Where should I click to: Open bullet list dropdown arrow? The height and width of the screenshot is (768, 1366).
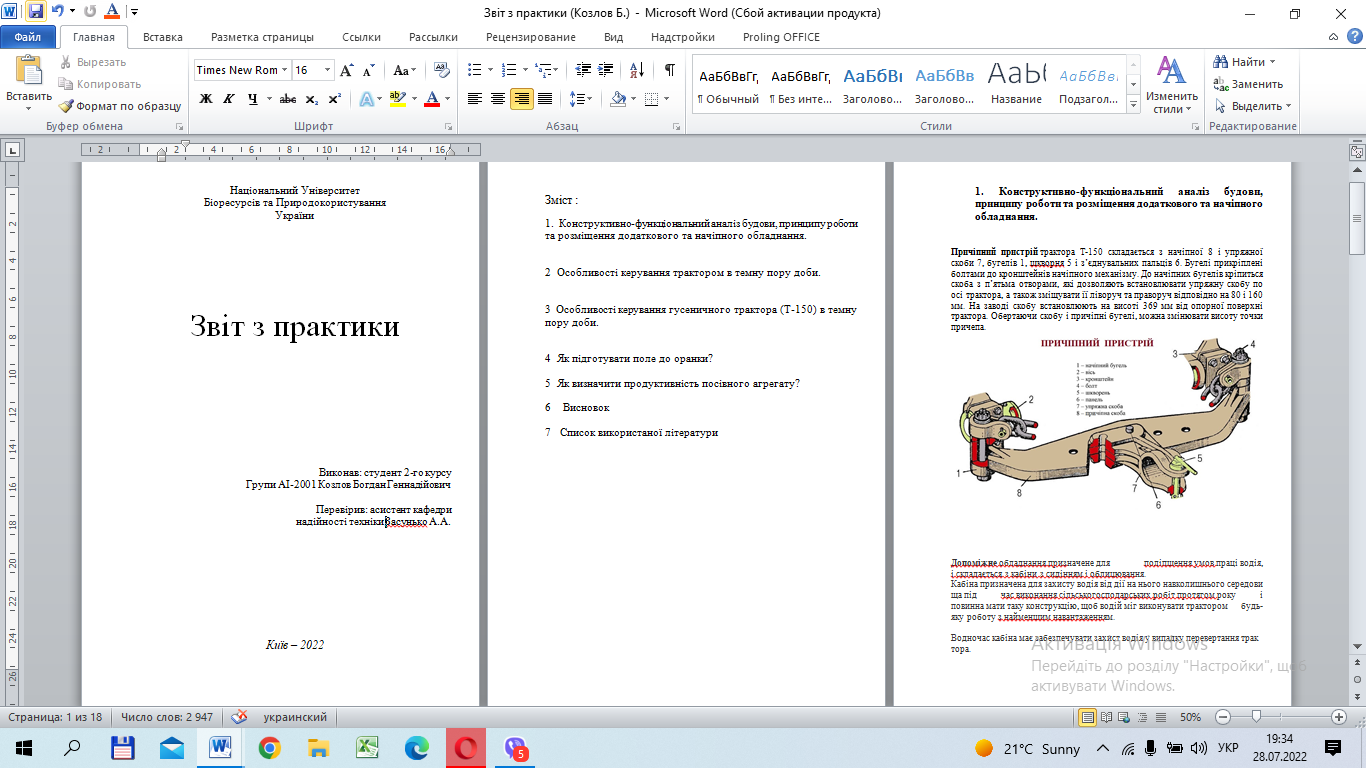pos(489,70)
